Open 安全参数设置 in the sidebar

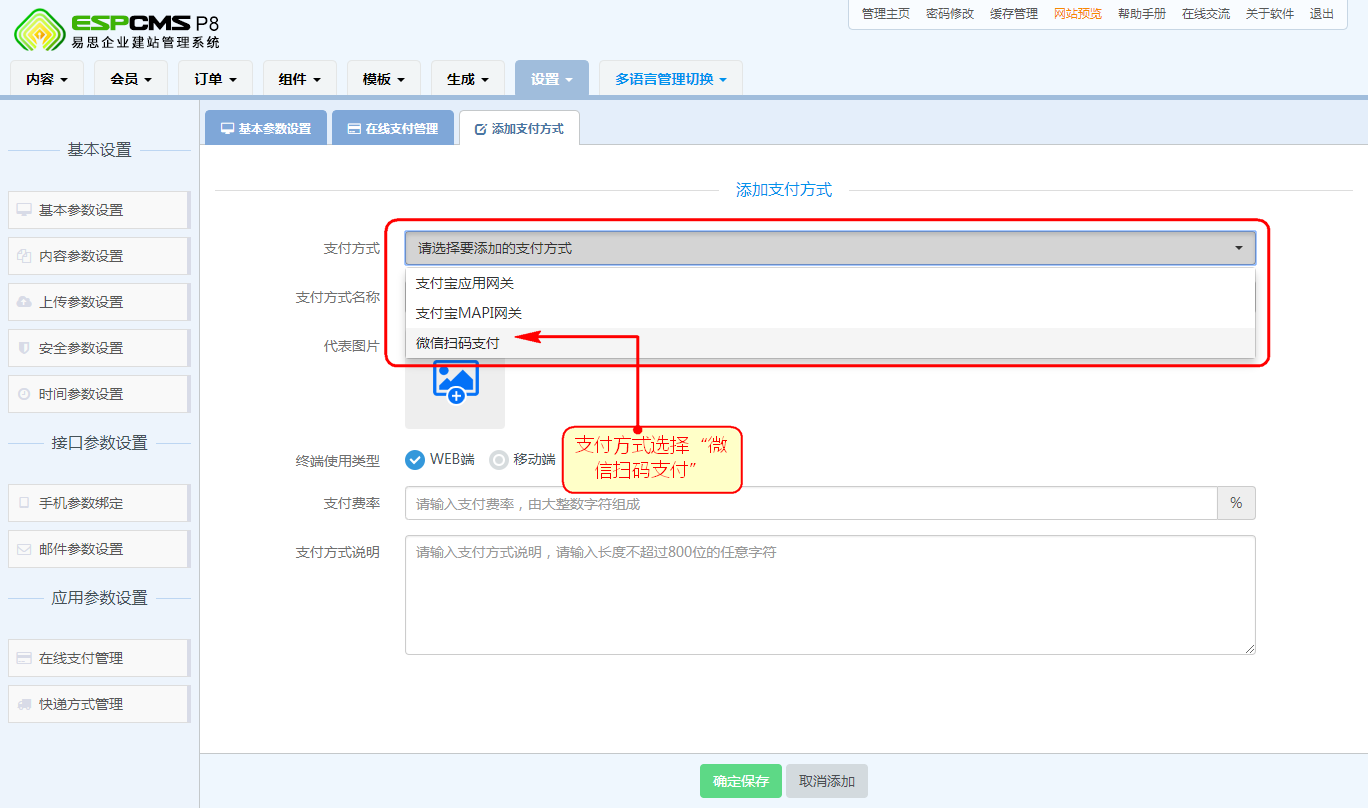[x=98, y=348]
